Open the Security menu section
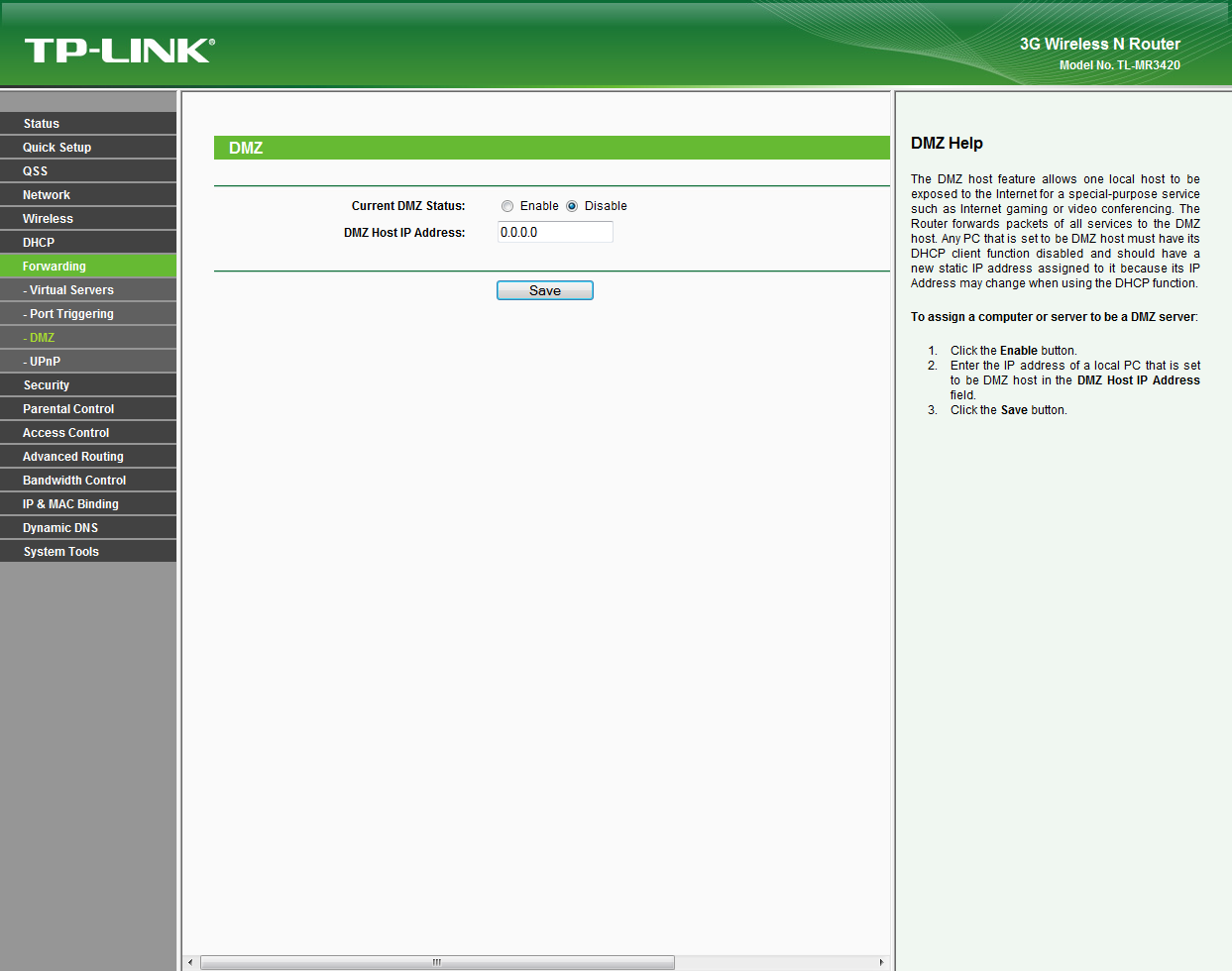Viewport: 1232px width, 971px height. 47,385
